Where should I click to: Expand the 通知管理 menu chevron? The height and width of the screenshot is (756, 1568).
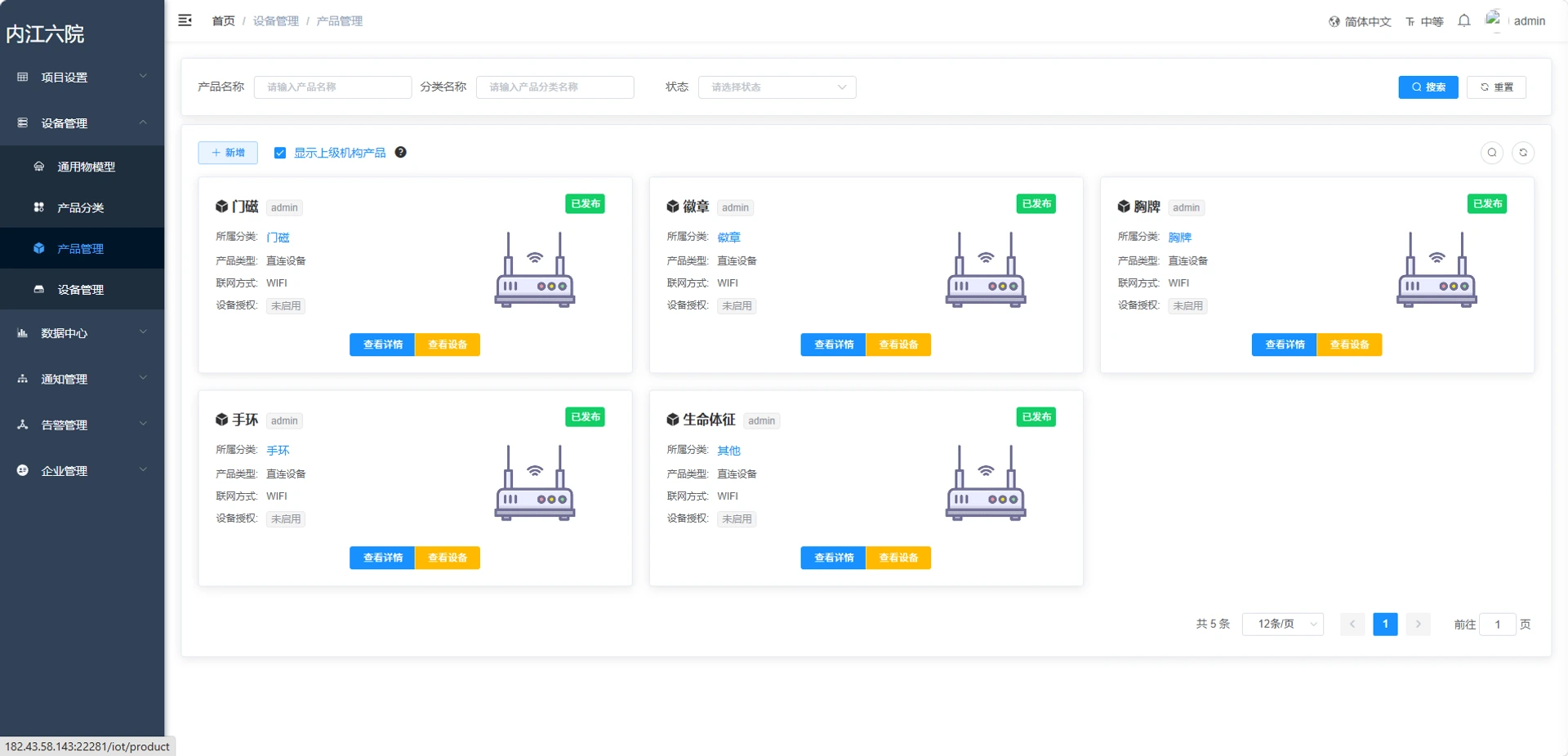(x=143, y=378)
